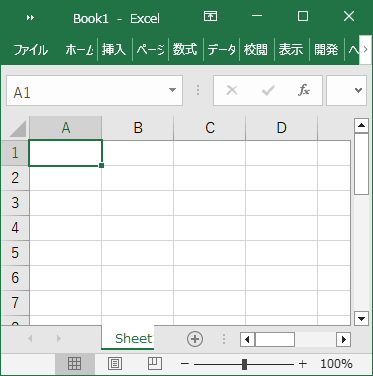Click the vertical scrollbar down arrow
Viewport: 373px width, 376px height.
[361, 318]
